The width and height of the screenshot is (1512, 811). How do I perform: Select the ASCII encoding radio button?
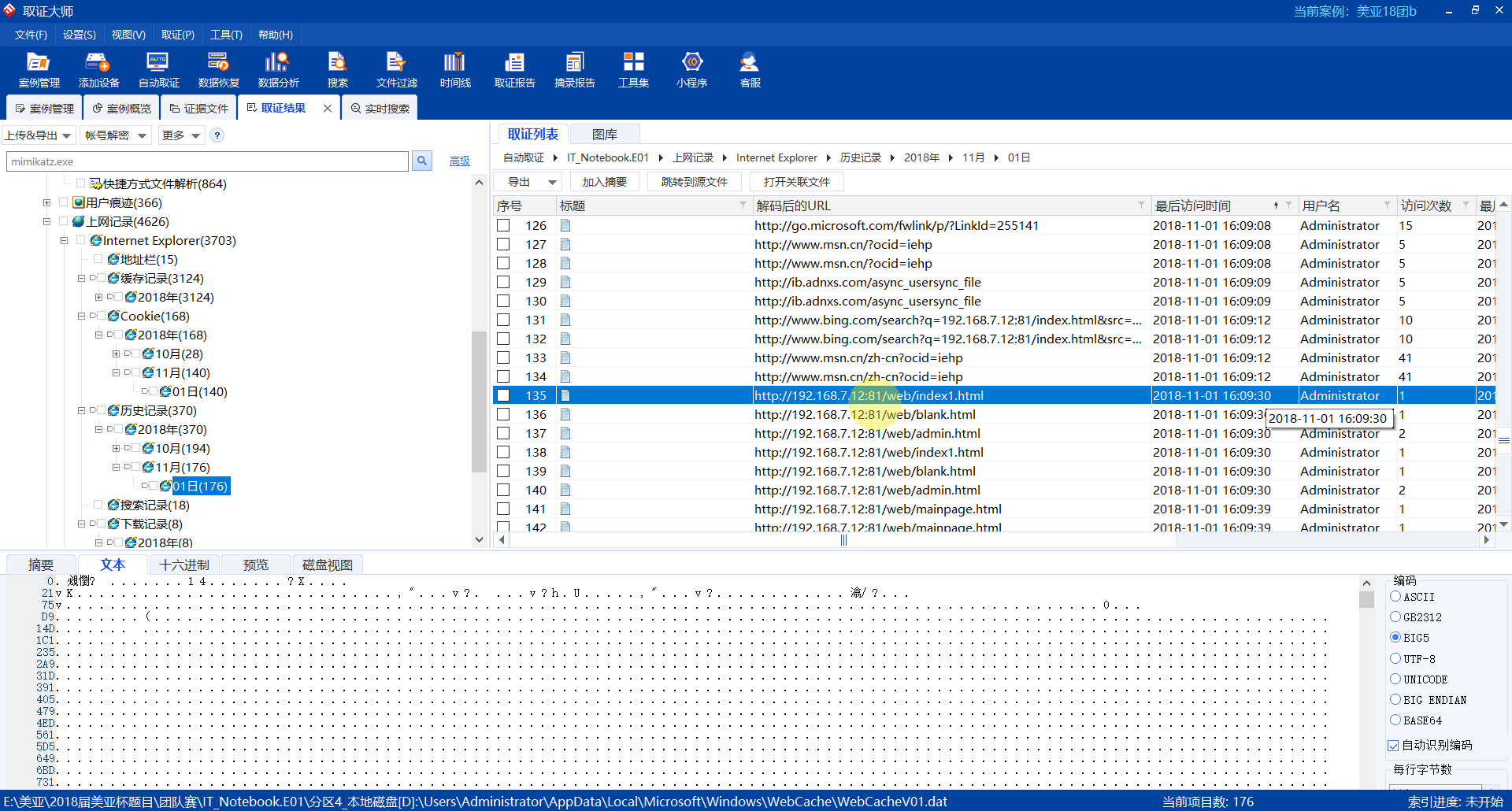(1395, 597)
